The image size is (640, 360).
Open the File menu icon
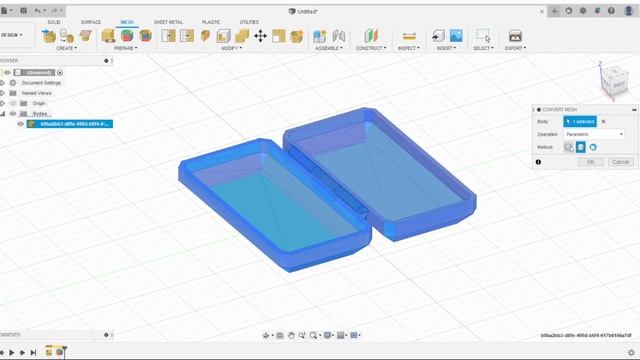[x=4, y=11]
